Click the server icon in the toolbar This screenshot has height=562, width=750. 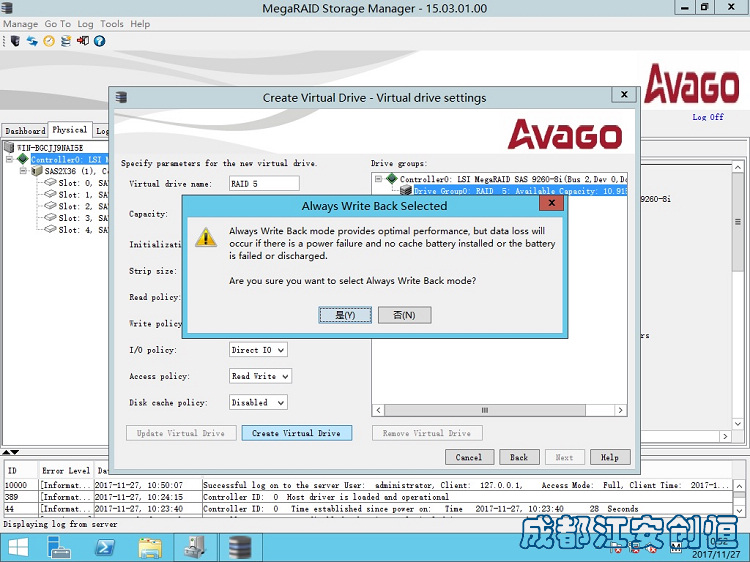click(x=15, y=41)
